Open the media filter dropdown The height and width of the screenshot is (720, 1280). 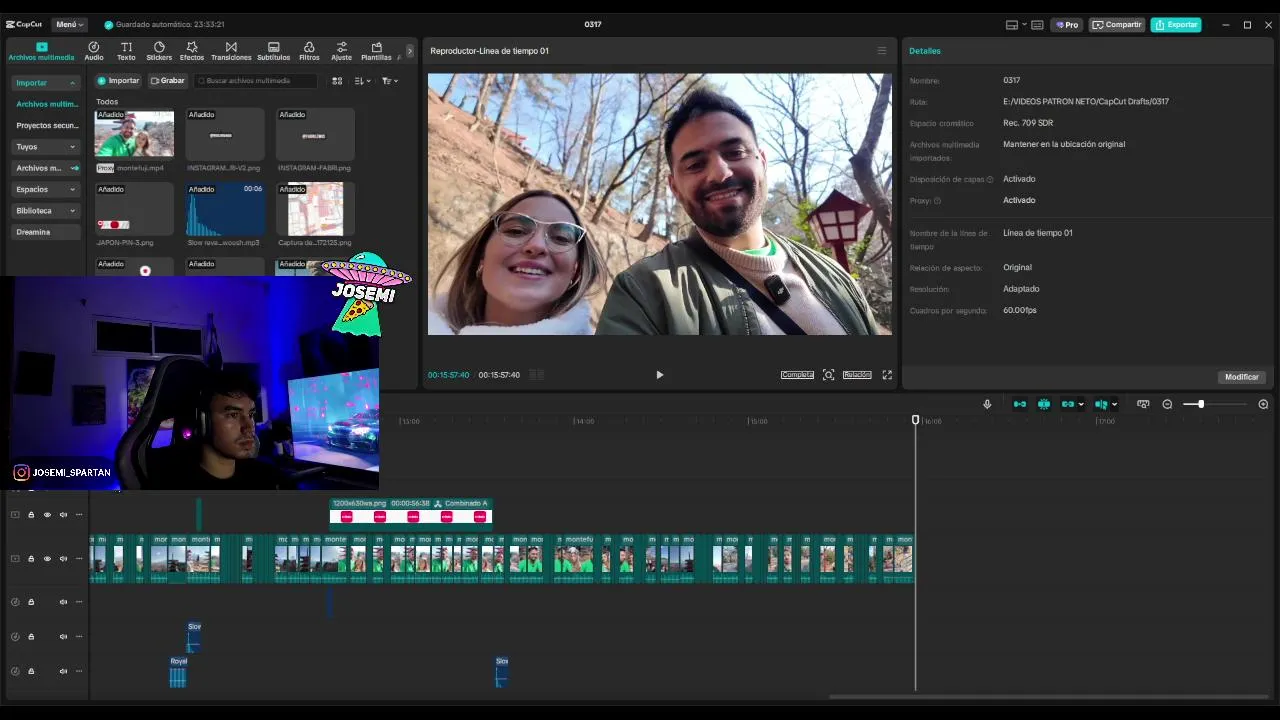[x=389, y=81]
